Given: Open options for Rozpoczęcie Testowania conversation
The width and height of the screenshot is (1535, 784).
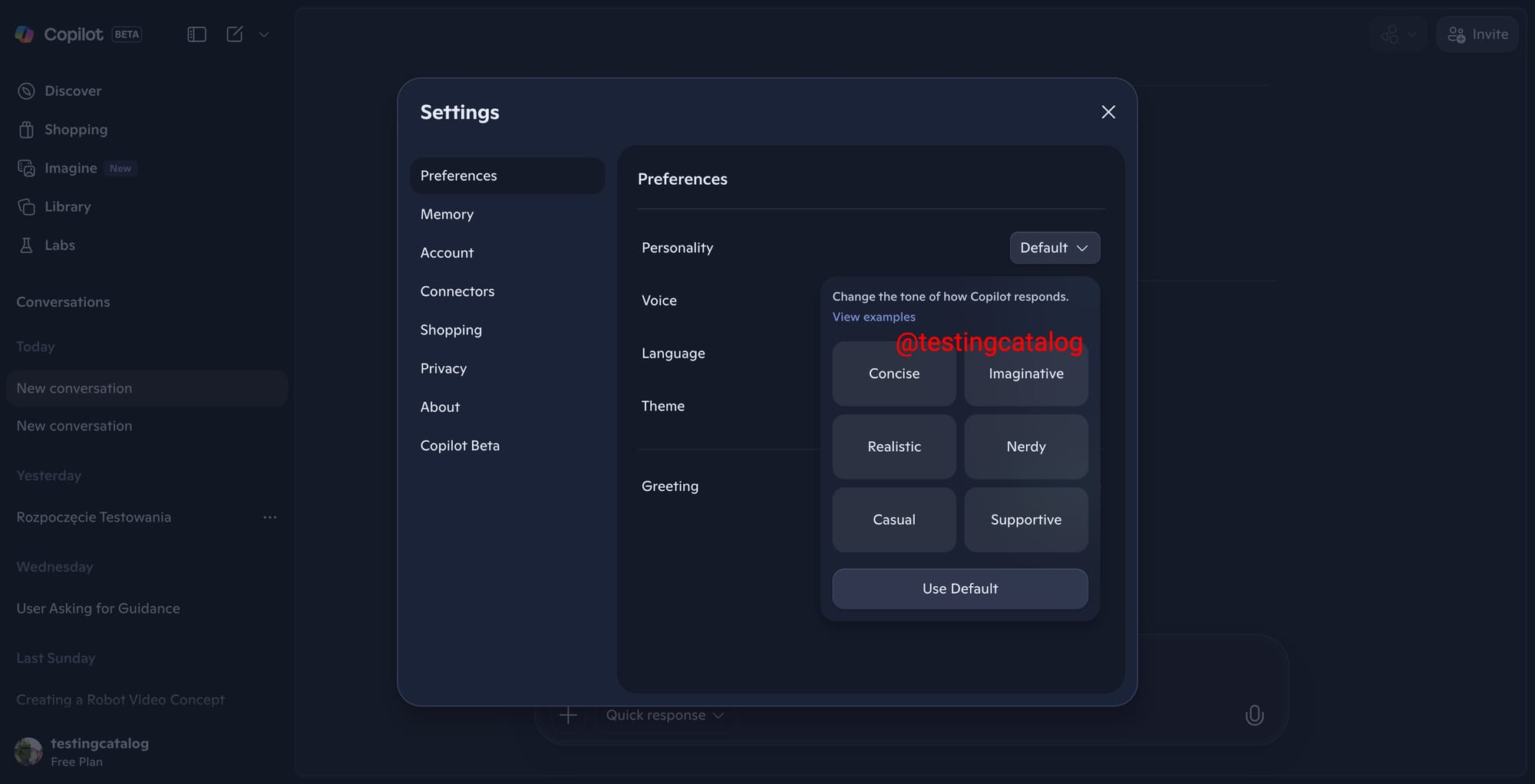Looking at the screenshot, I should click(269, 517).
